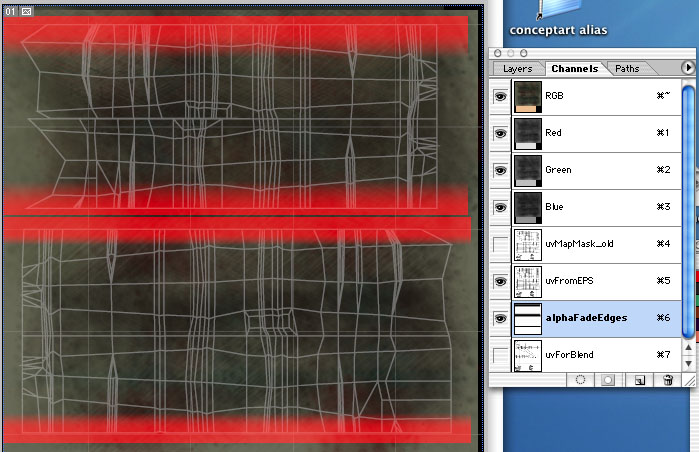
Task: Switch to the Paths tab
Action: point(627,69)
